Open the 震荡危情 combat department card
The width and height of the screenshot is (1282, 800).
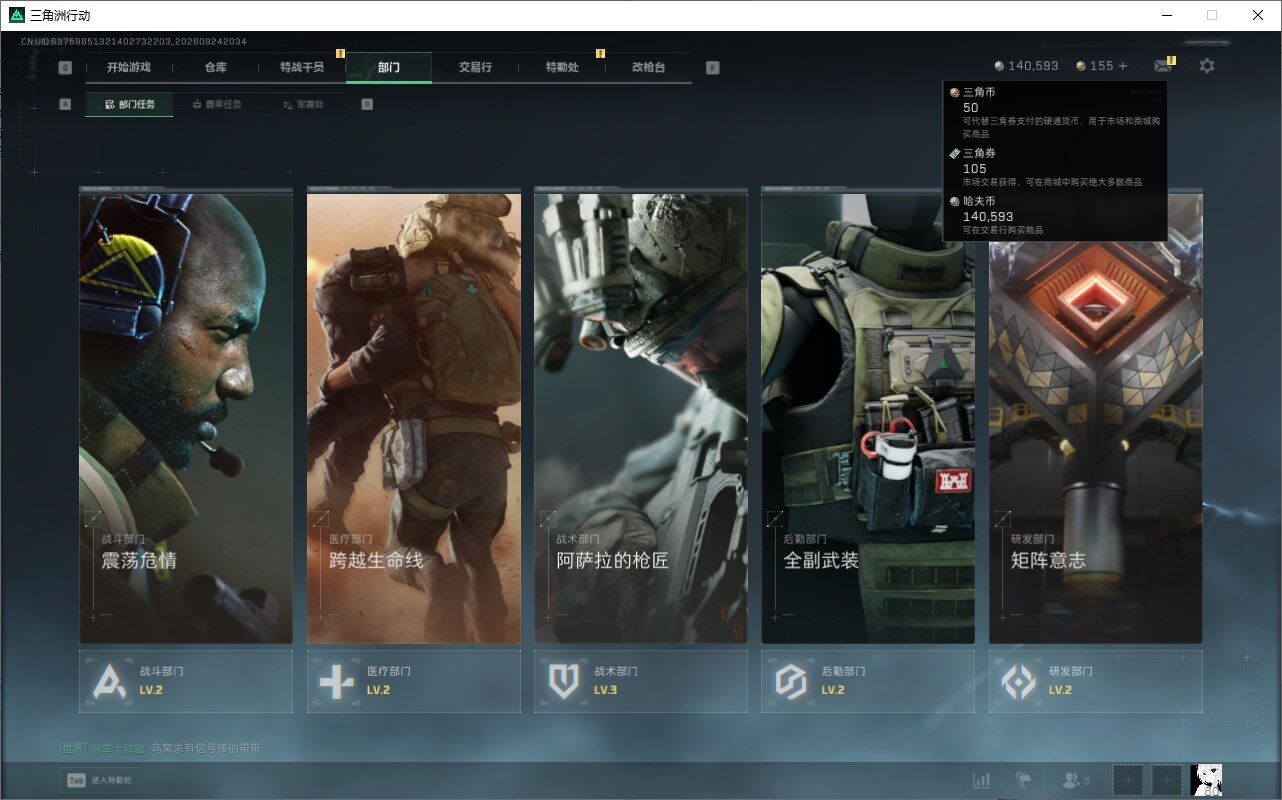[x=186, y=418]
